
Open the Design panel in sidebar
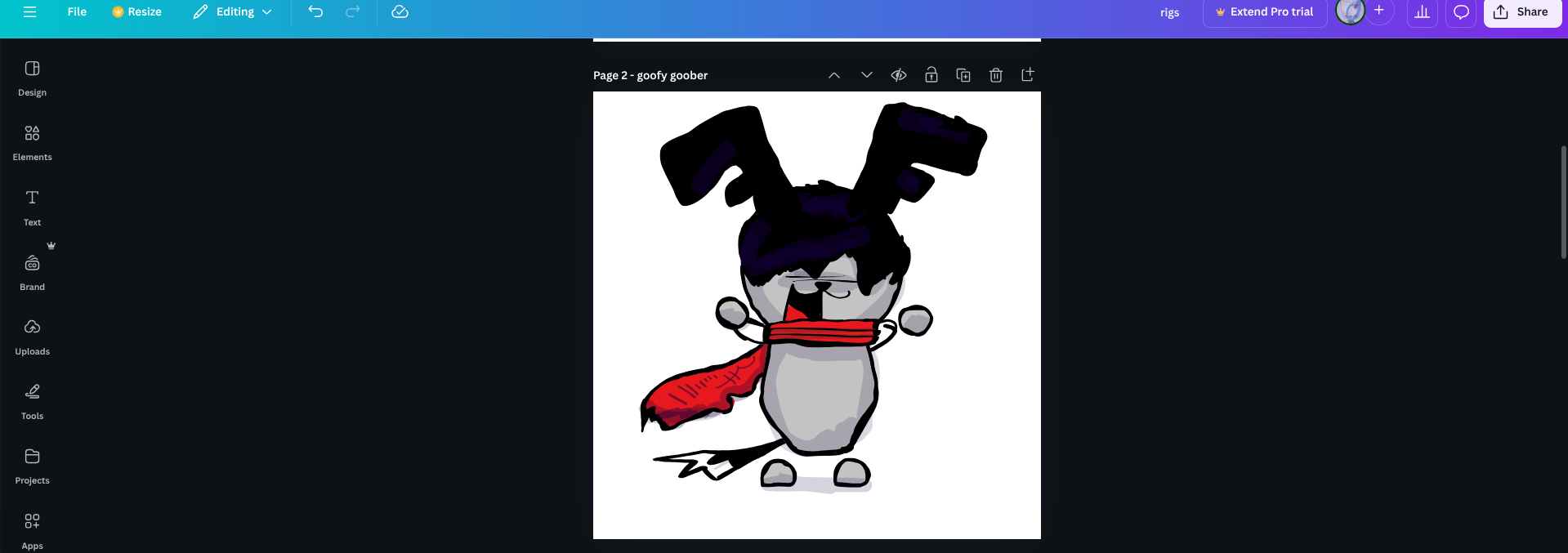click(32, 78)
